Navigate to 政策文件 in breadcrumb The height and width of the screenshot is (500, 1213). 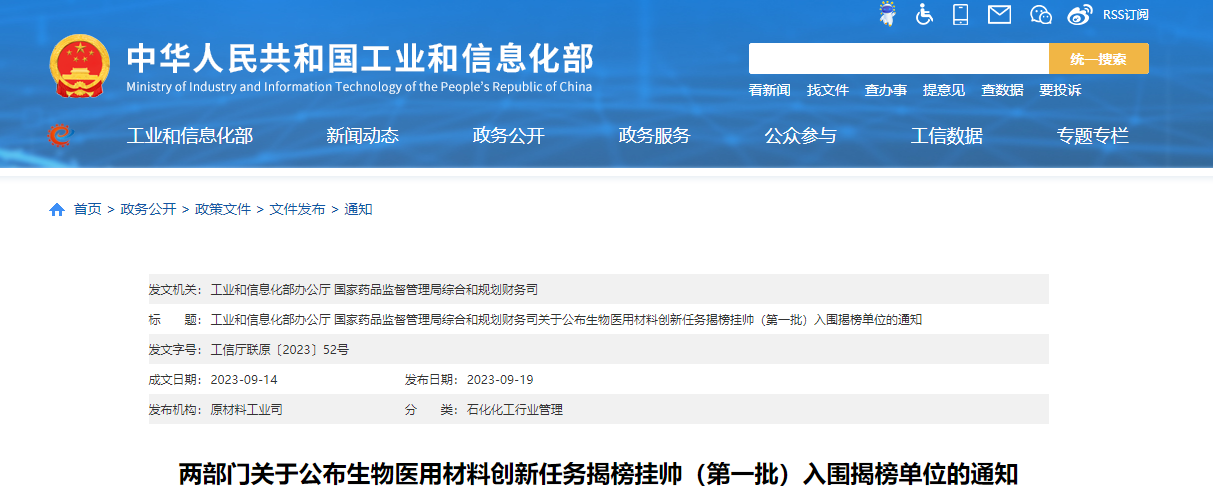coord(223,209)
